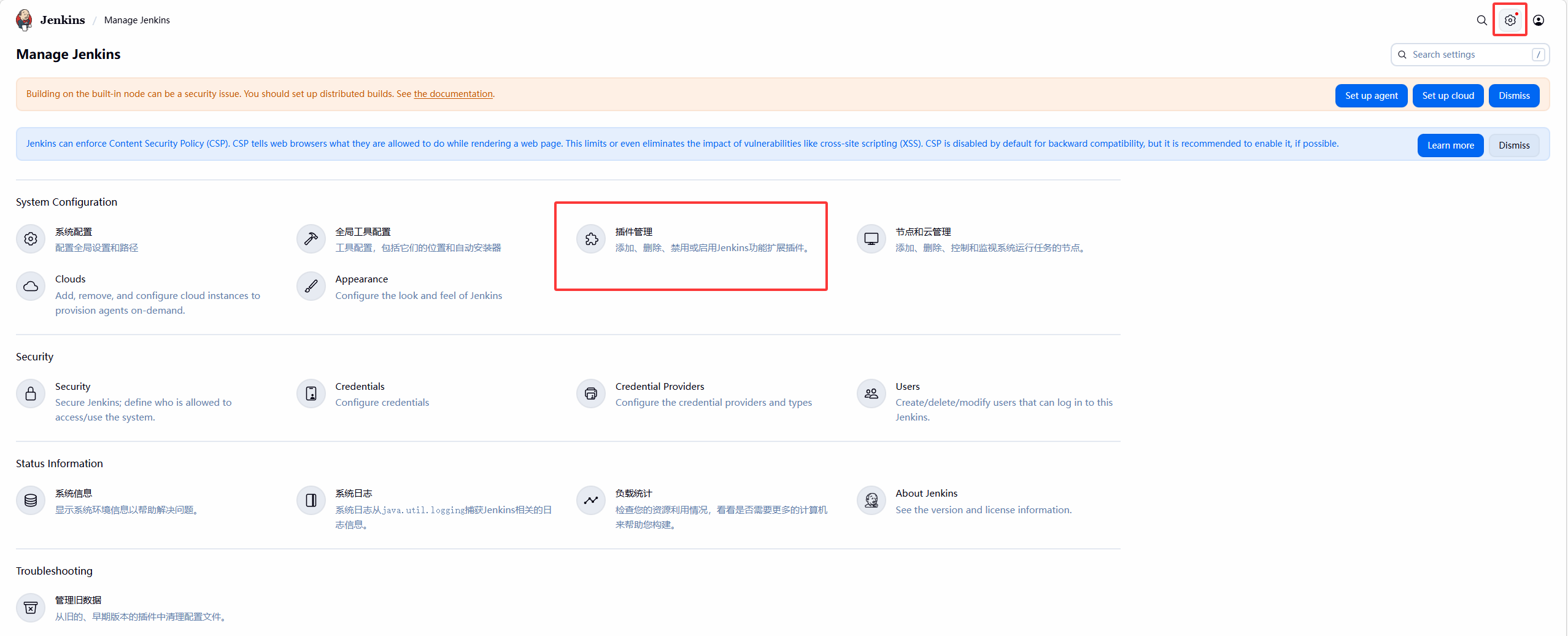Click the 管理旧数据 archive icon
The width and height of the screenshot is (1568, 636).
pyautogui.click(x=31, y=608)
